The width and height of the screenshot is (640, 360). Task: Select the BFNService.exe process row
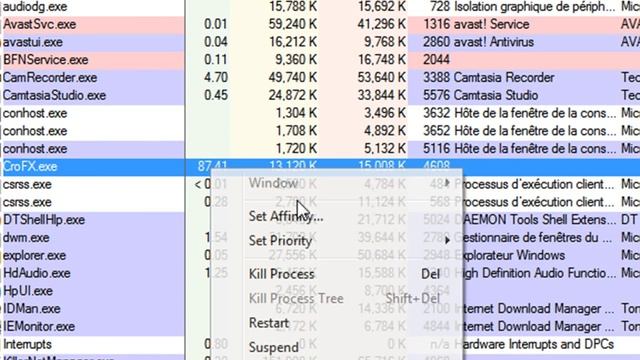point(320,60)
